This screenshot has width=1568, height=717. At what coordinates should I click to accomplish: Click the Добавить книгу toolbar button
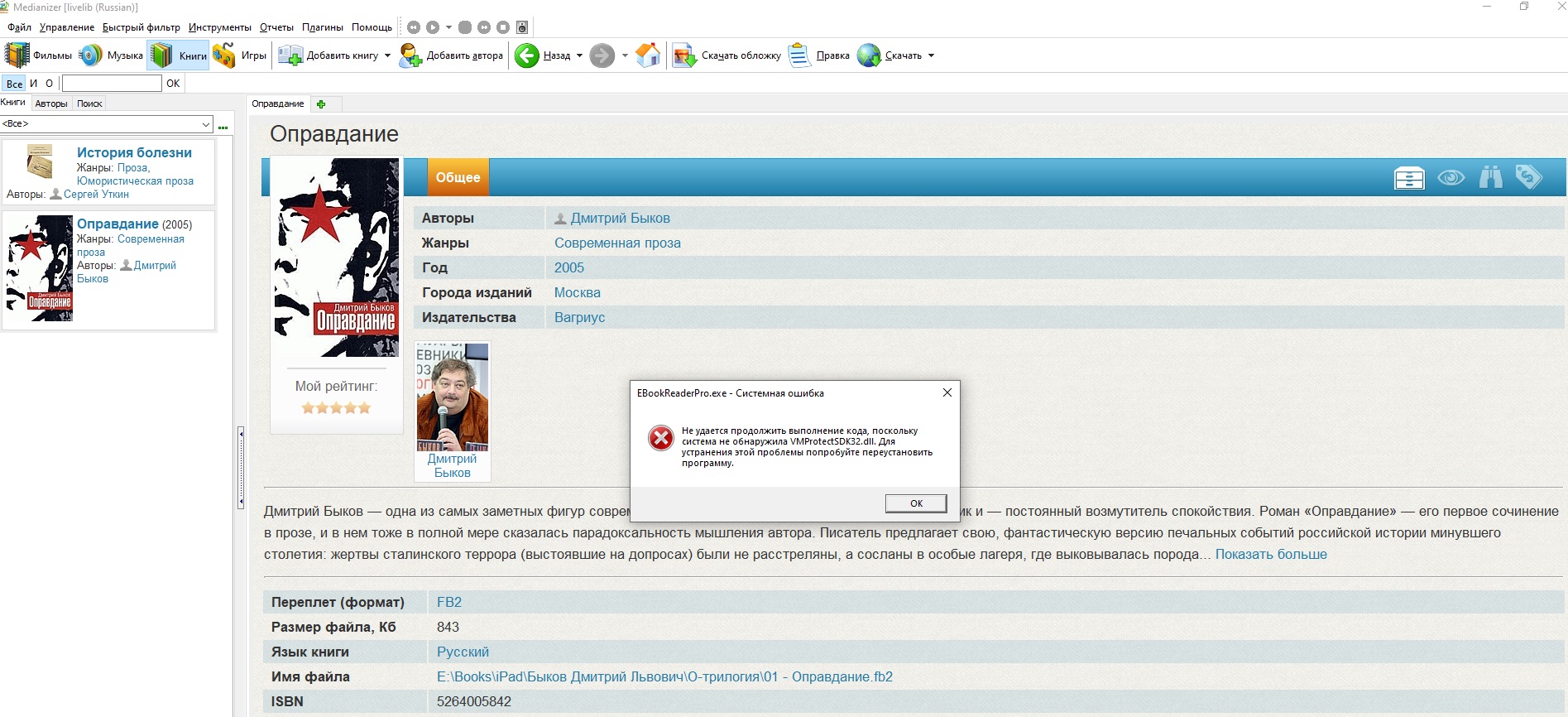(328, 55)
